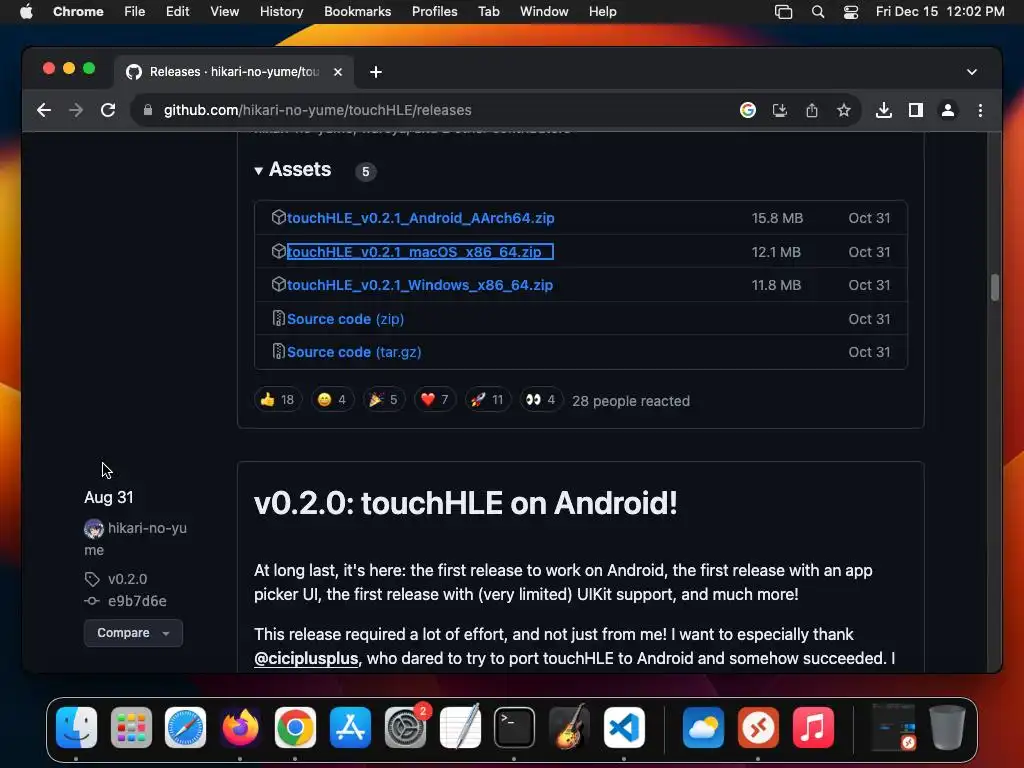Open the File menu
This screenshot has height=768, width=1024.
tap(135, 12)
